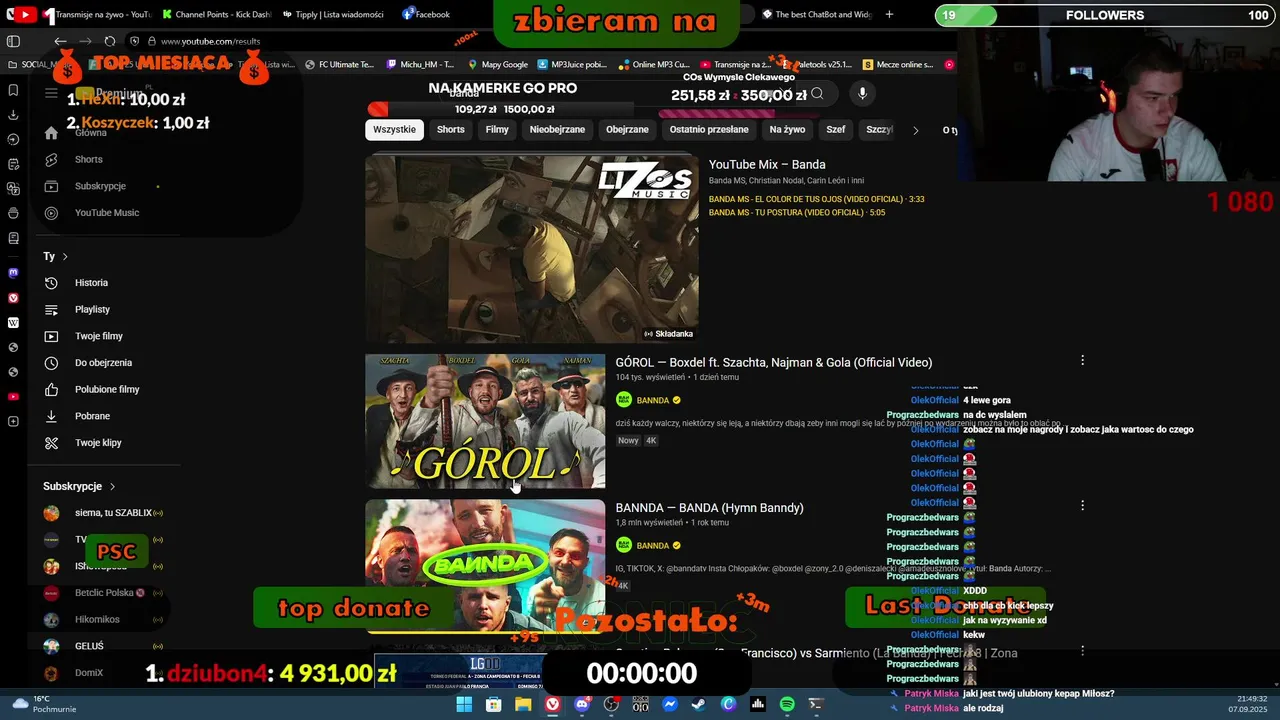The image size is (1280, 720).
Task: Play the BANNDA hymn video thumbnail
Action: [485, 566]
